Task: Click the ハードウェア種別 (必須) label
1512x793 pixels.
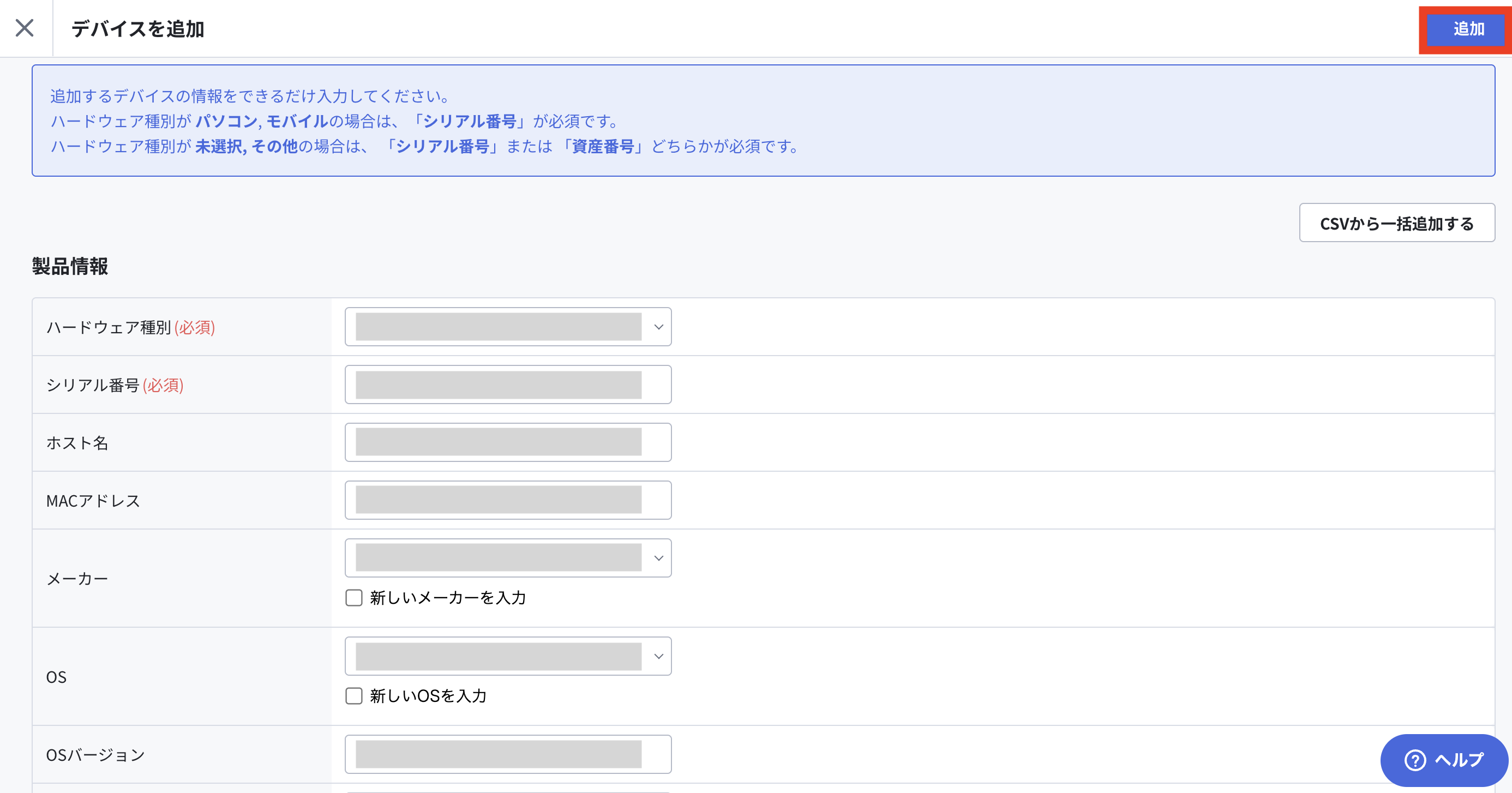Action: [131, 327]
